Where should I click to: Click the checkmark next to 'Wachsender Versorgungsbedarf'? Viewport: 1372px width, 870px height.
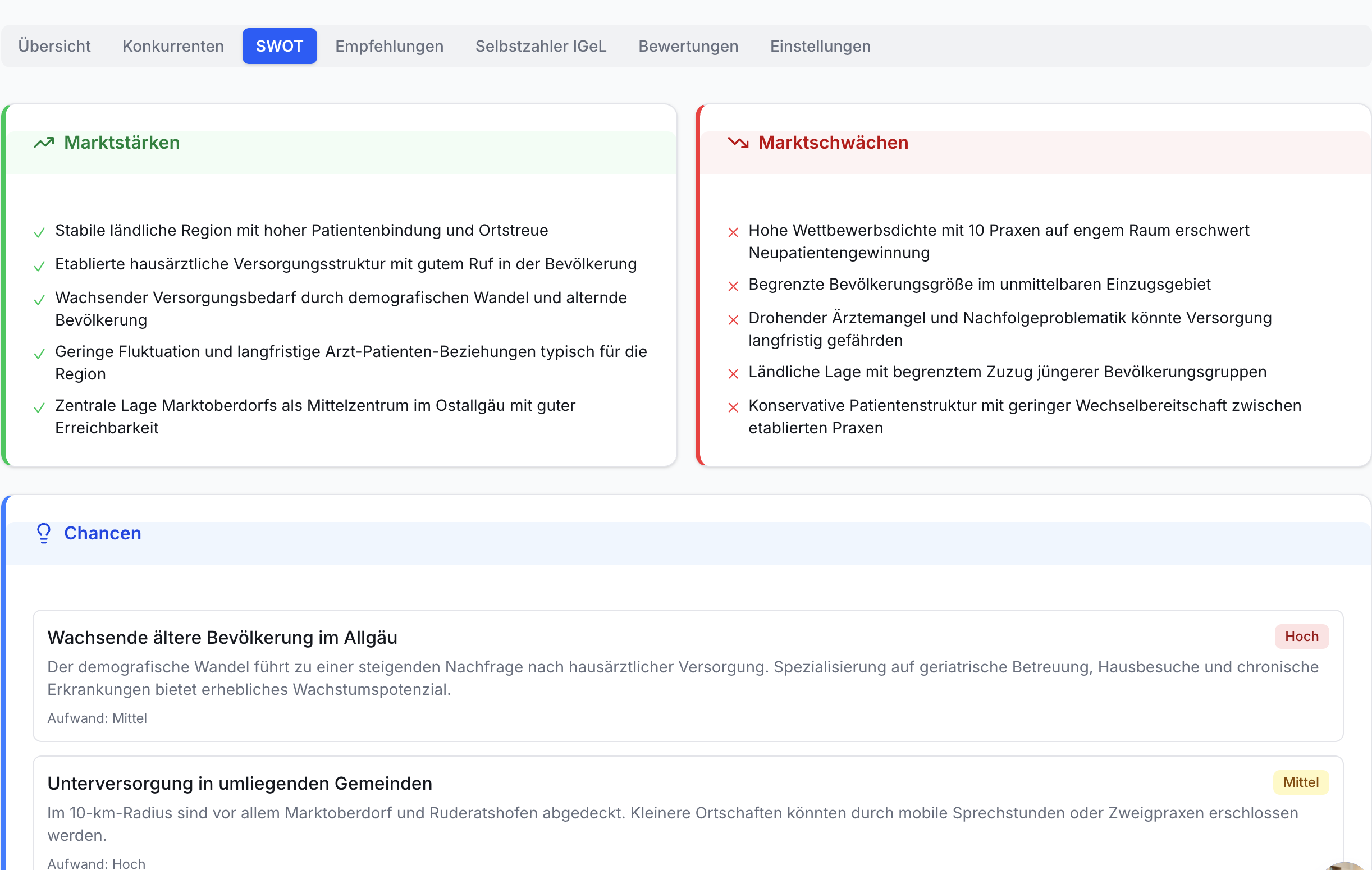[39, 300]
